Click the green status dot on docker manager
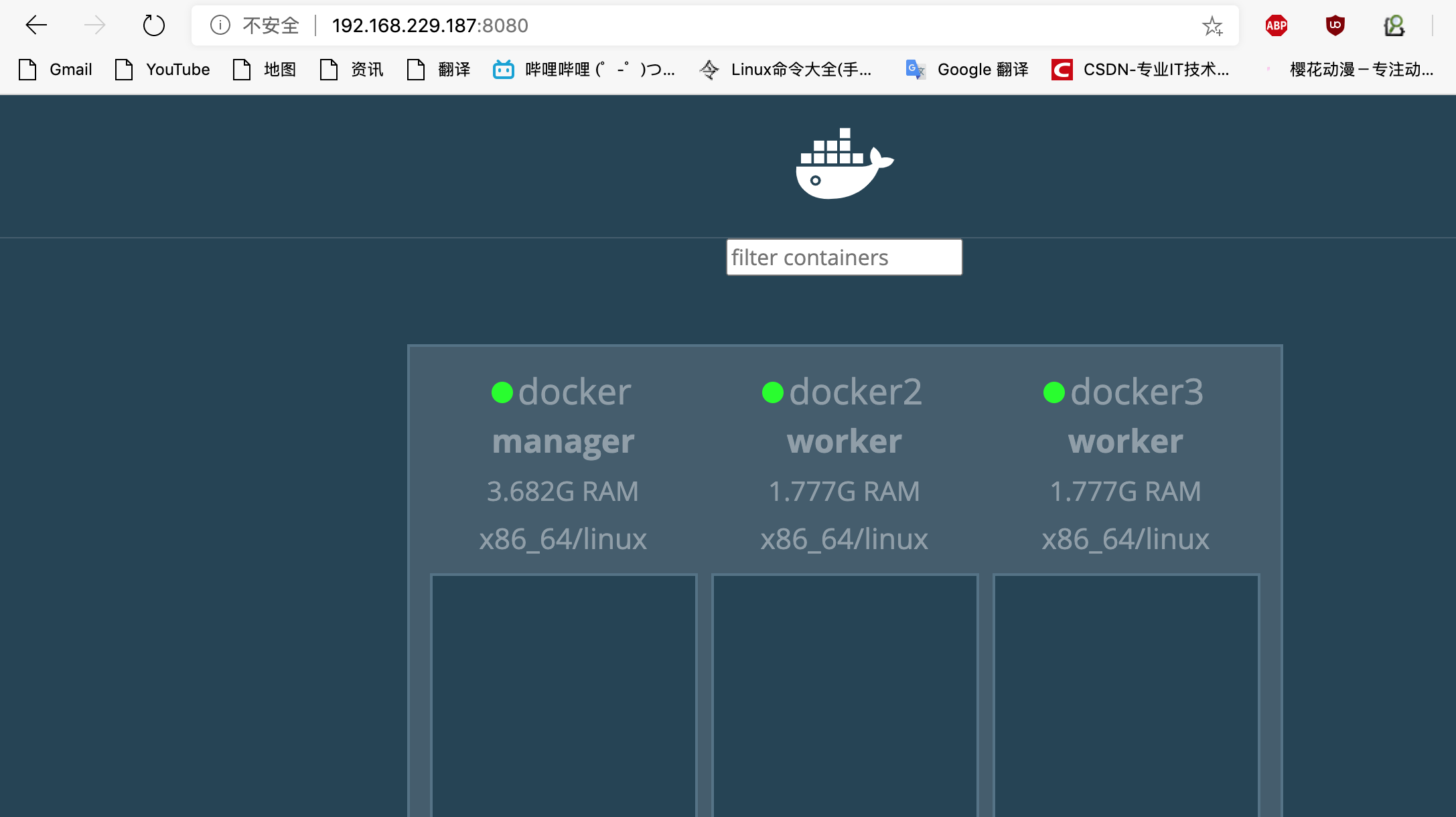1456x817 pixels. [x=502, y=391]
